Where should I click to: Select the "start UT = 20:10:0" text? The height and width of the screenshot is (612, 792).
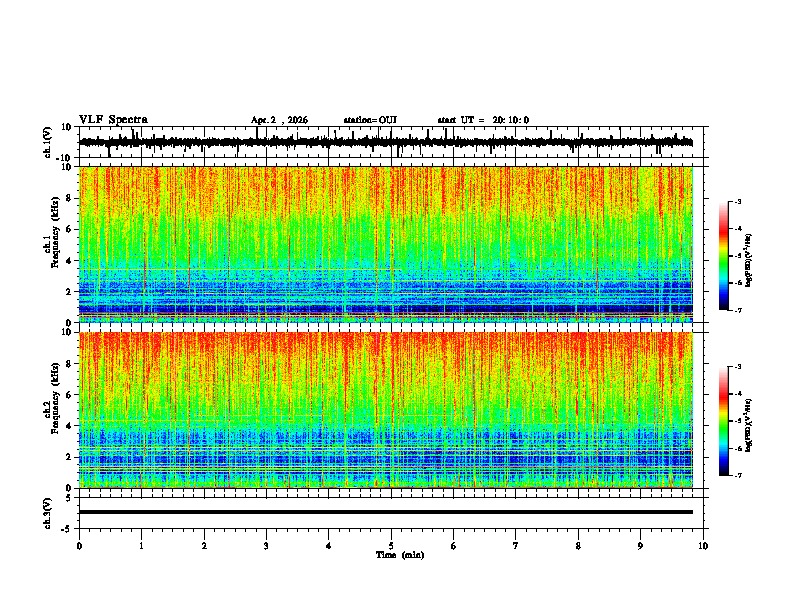click(x=483, y=120)
